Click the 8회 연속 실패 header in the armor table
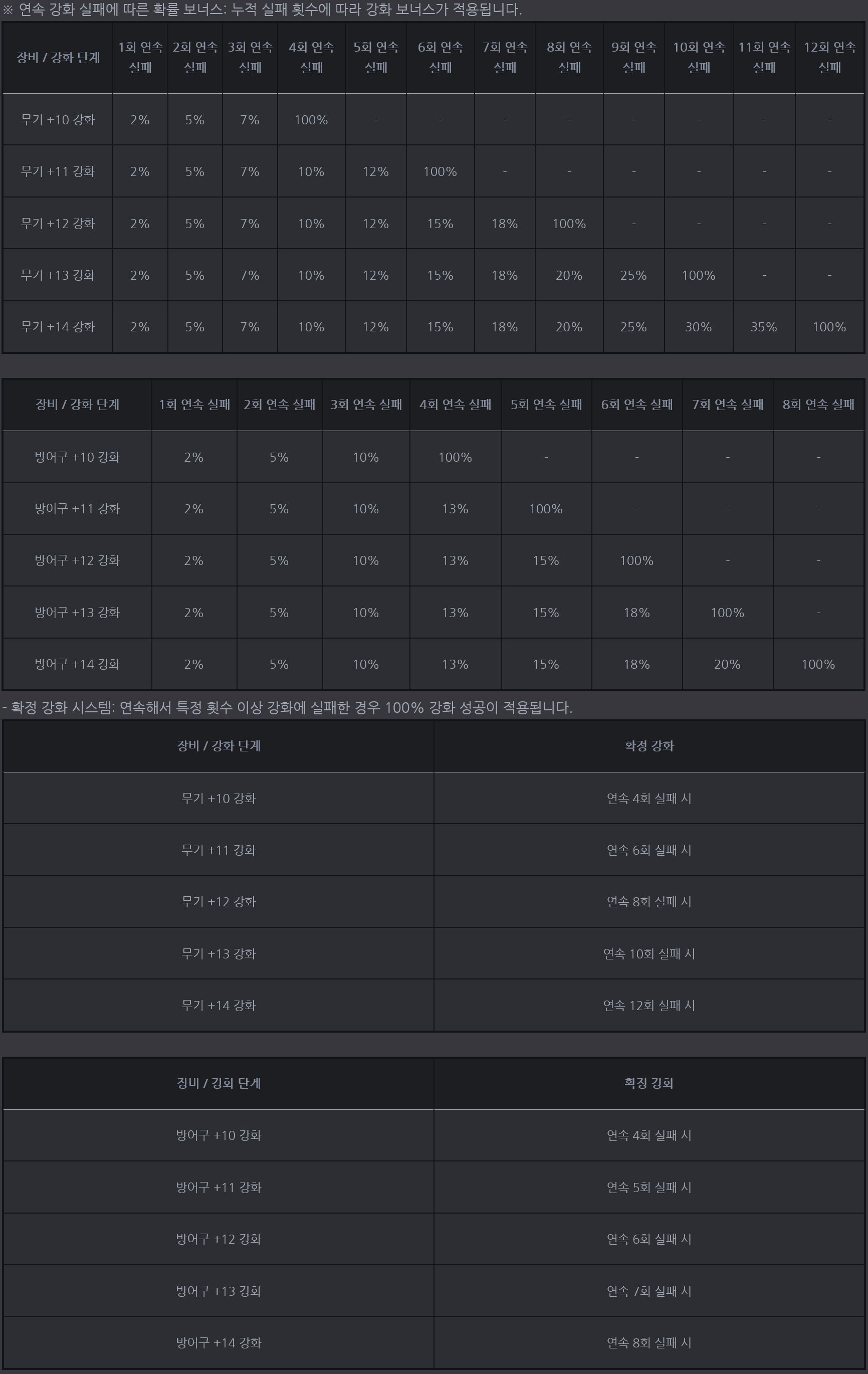 (x=818, y=405)
